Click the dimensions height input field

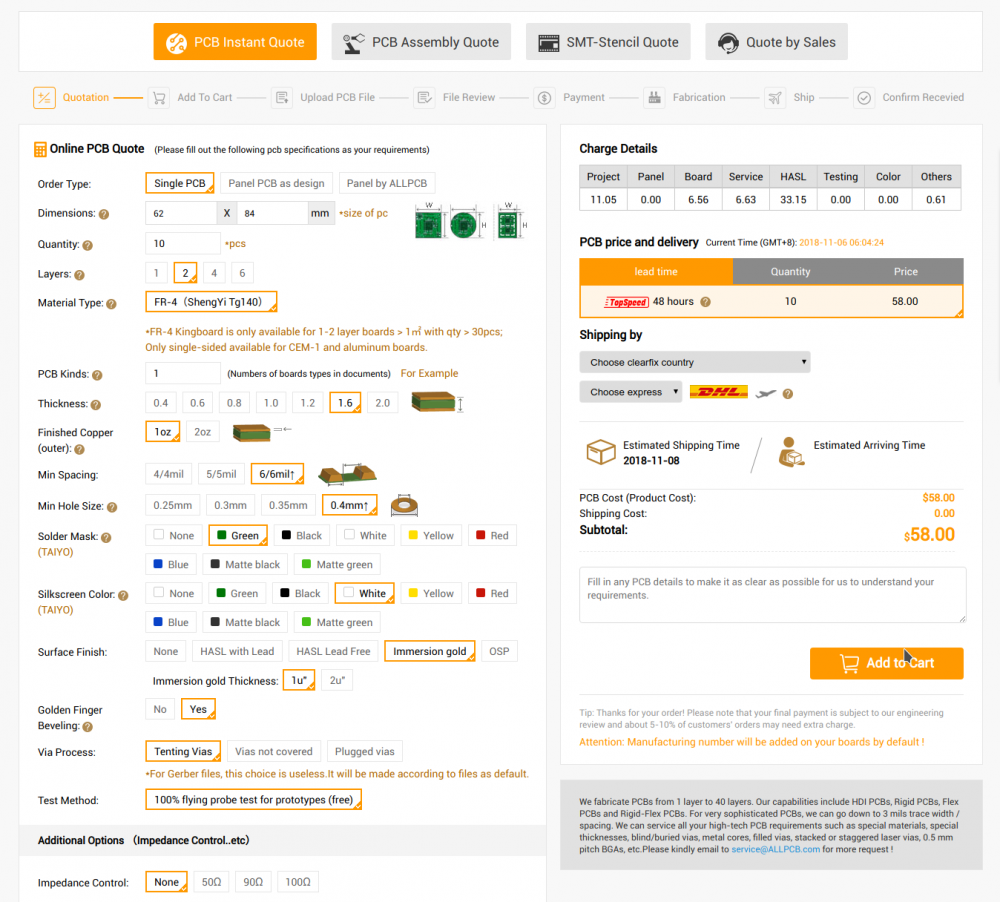click(272, 213)
